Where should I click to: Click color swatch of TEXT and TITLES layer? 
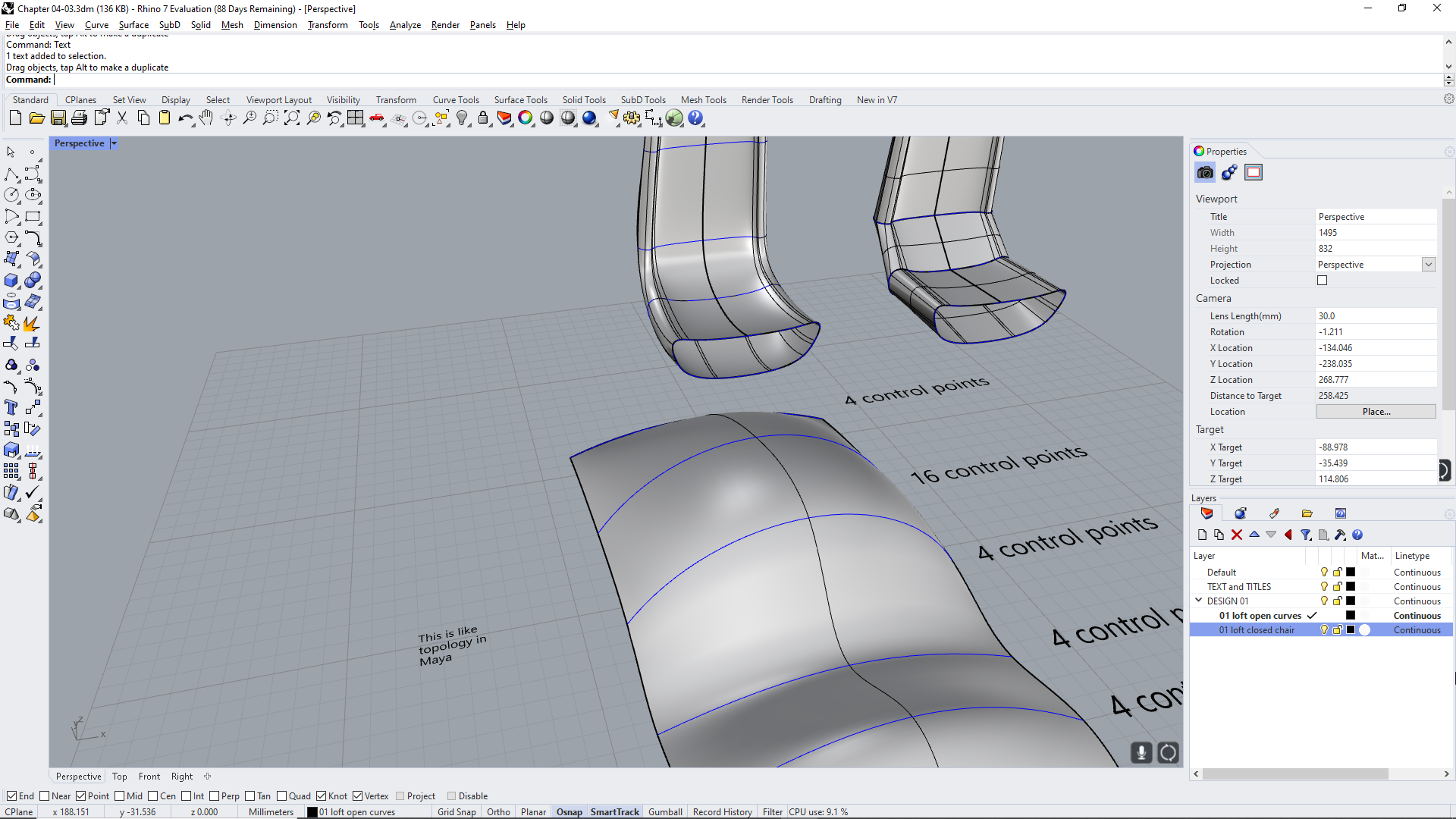(x=1351, y=587)
